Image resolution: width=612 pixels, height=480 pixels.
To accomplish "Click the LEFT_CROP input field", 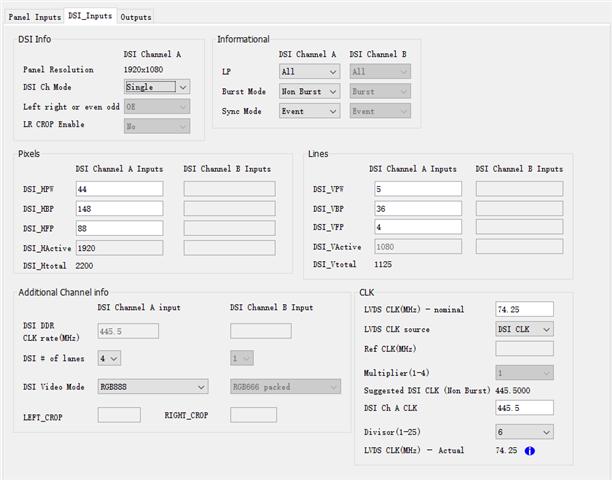I will [x=119, y=414].
